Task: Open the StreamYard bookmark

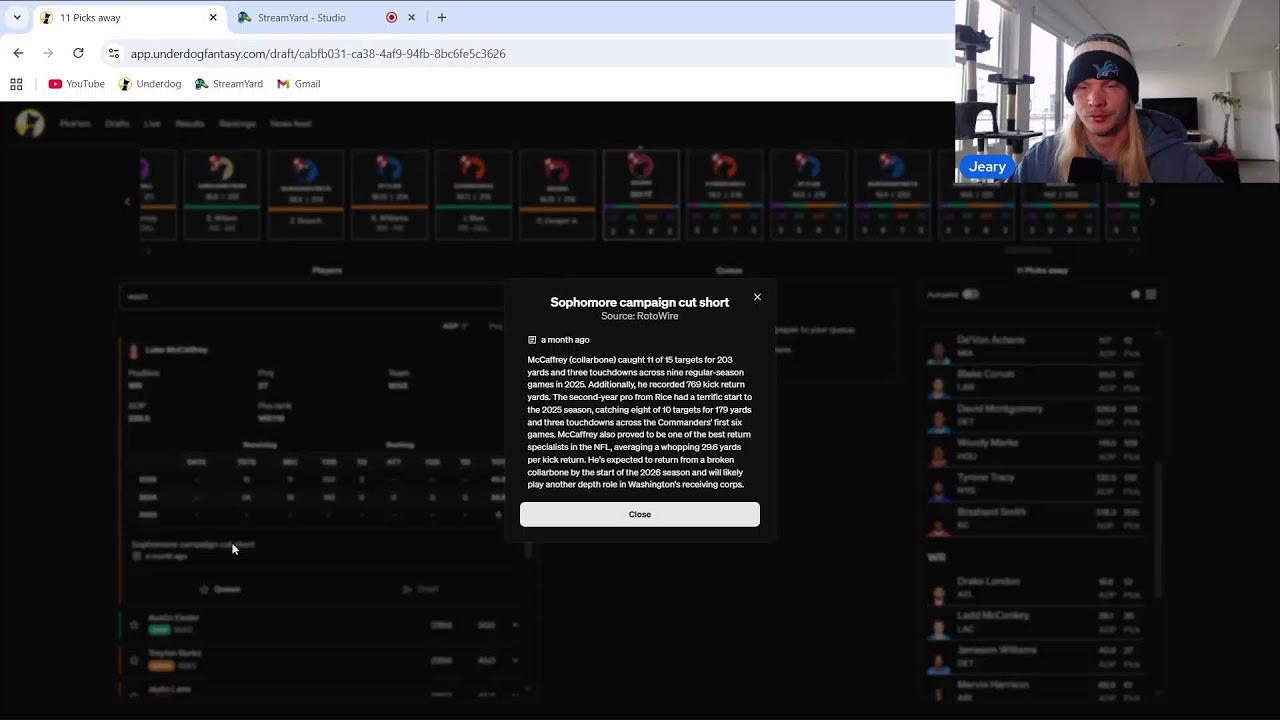Action: tap(229, 84)
